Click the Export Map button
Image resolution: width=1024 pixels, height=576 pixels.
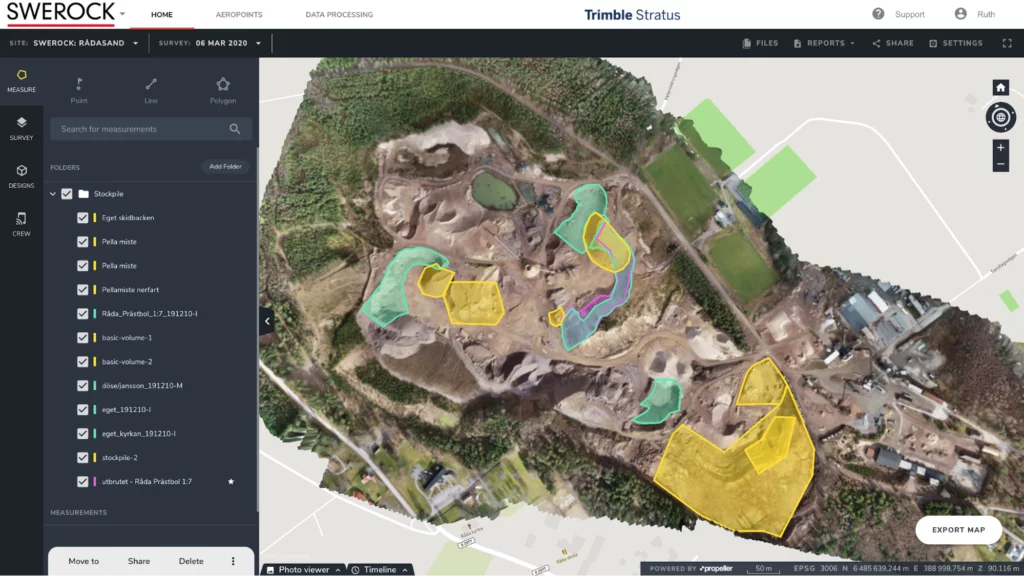[x=958, y=530]
